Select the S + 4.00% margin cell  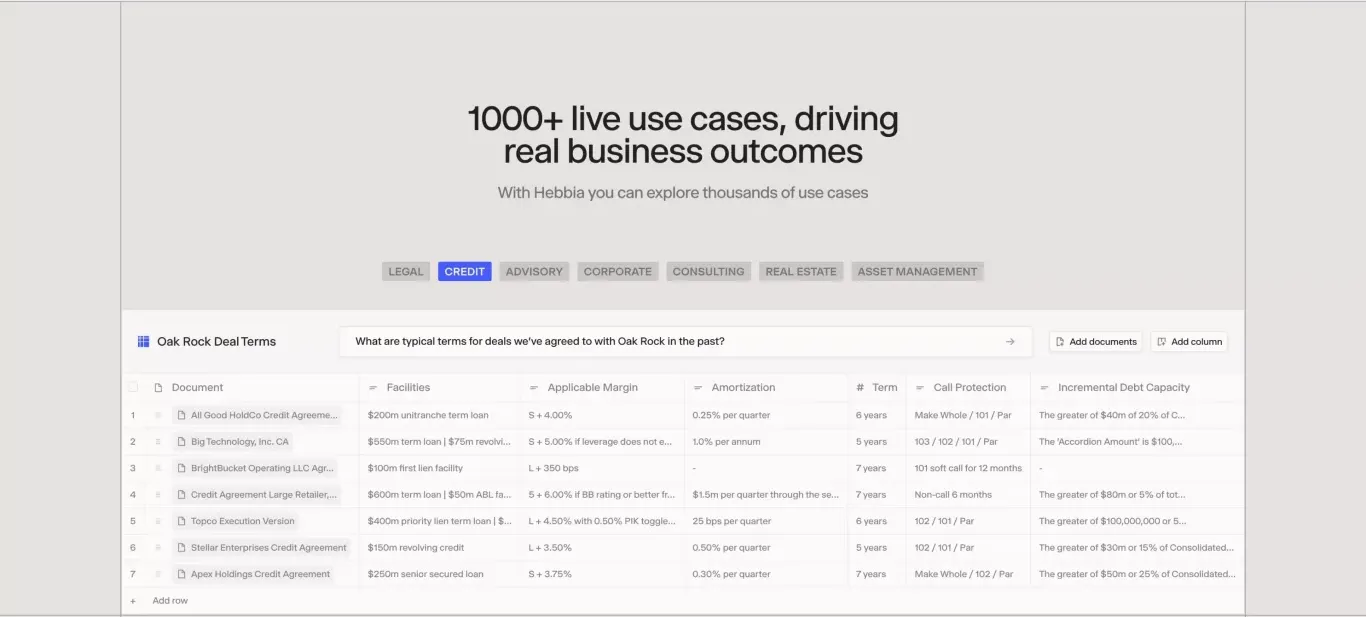tap(603, 415)
